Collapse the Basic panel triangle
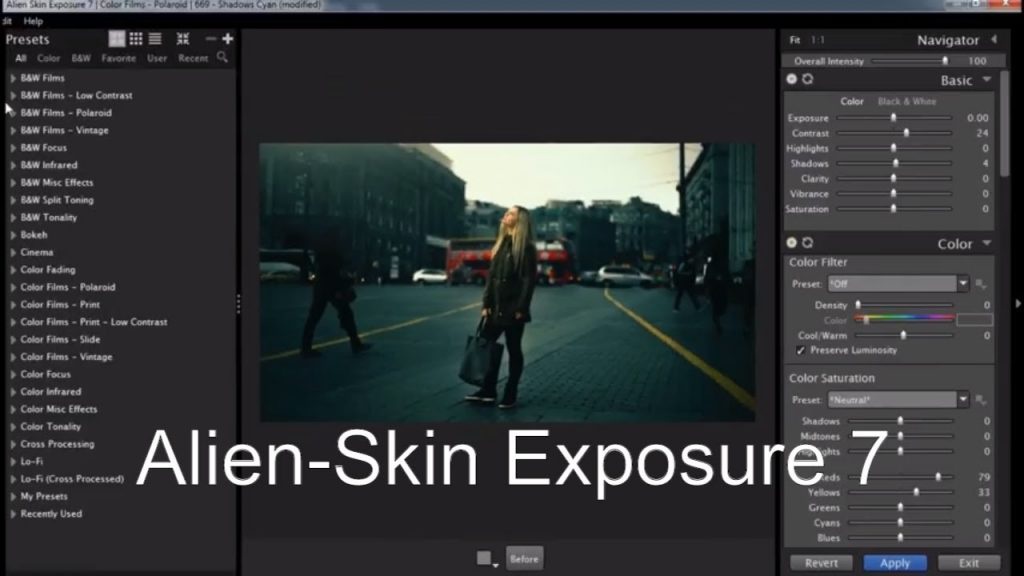 click(x=987, y=80)
